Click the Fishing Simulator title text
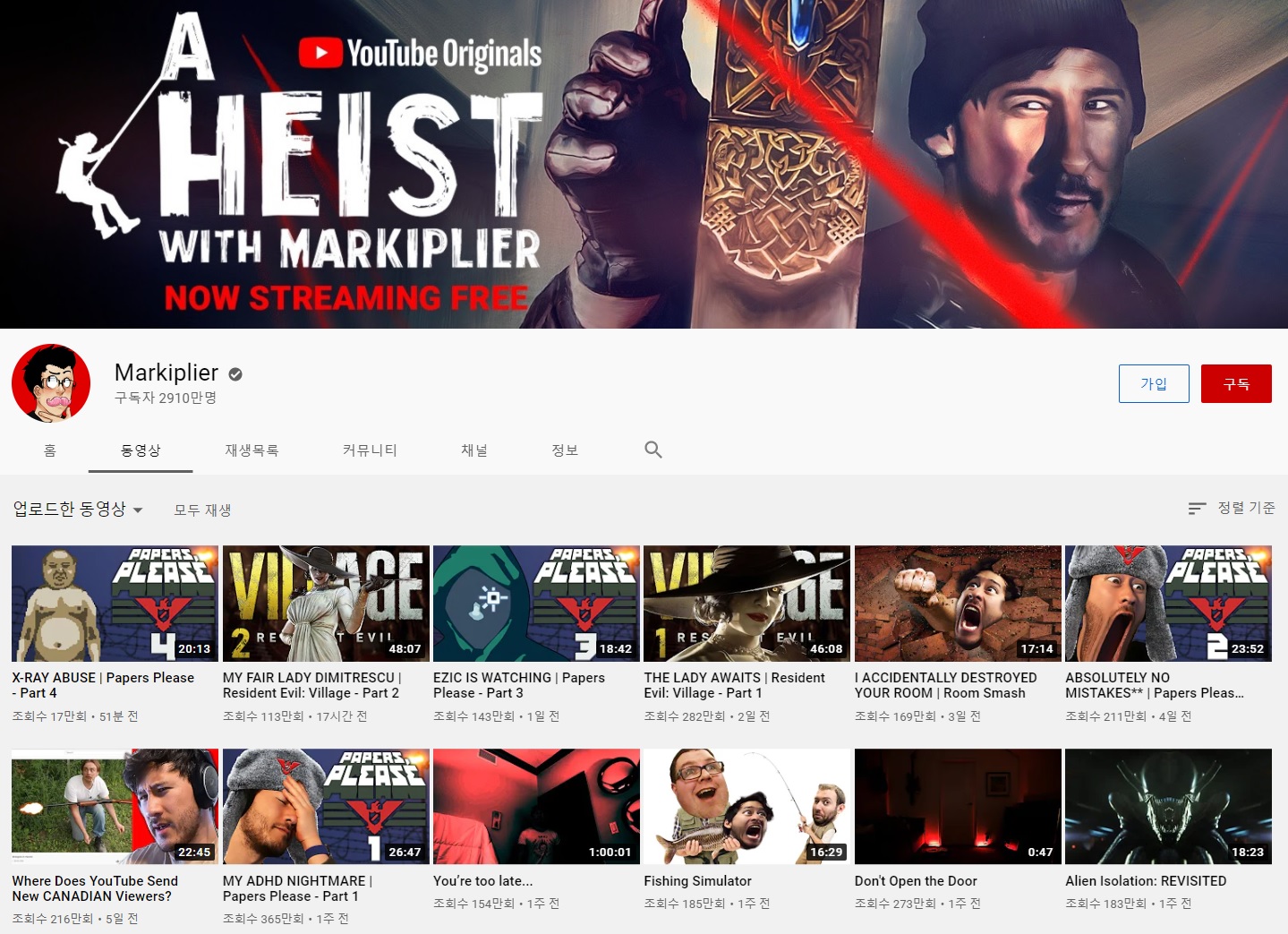Screen dimensions: 1288x934 click(698, 881)
